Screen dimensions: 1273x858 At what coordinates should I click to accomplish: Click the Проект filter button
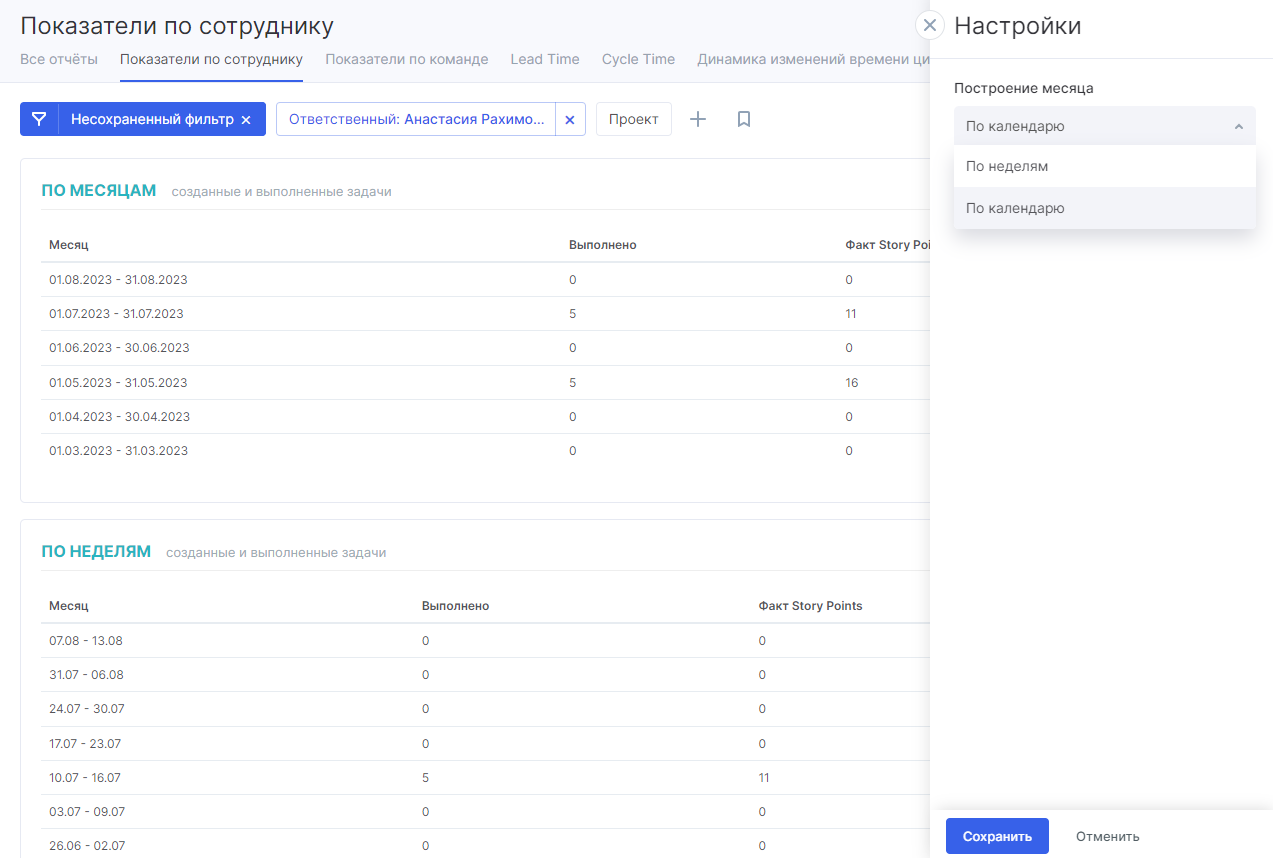634,119
